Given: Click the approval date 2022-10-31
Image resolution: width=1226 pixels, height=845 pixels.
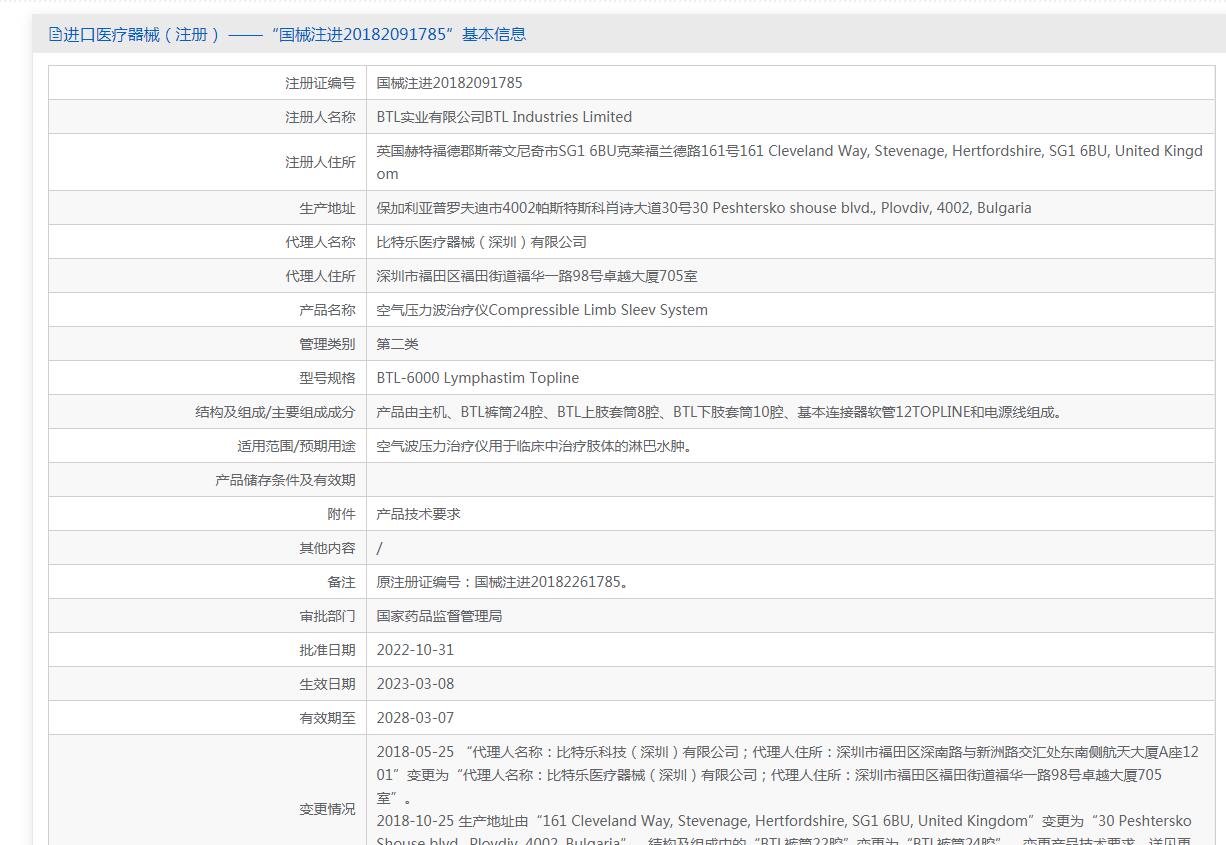Looking at the screenshot, I should [415, 650].
